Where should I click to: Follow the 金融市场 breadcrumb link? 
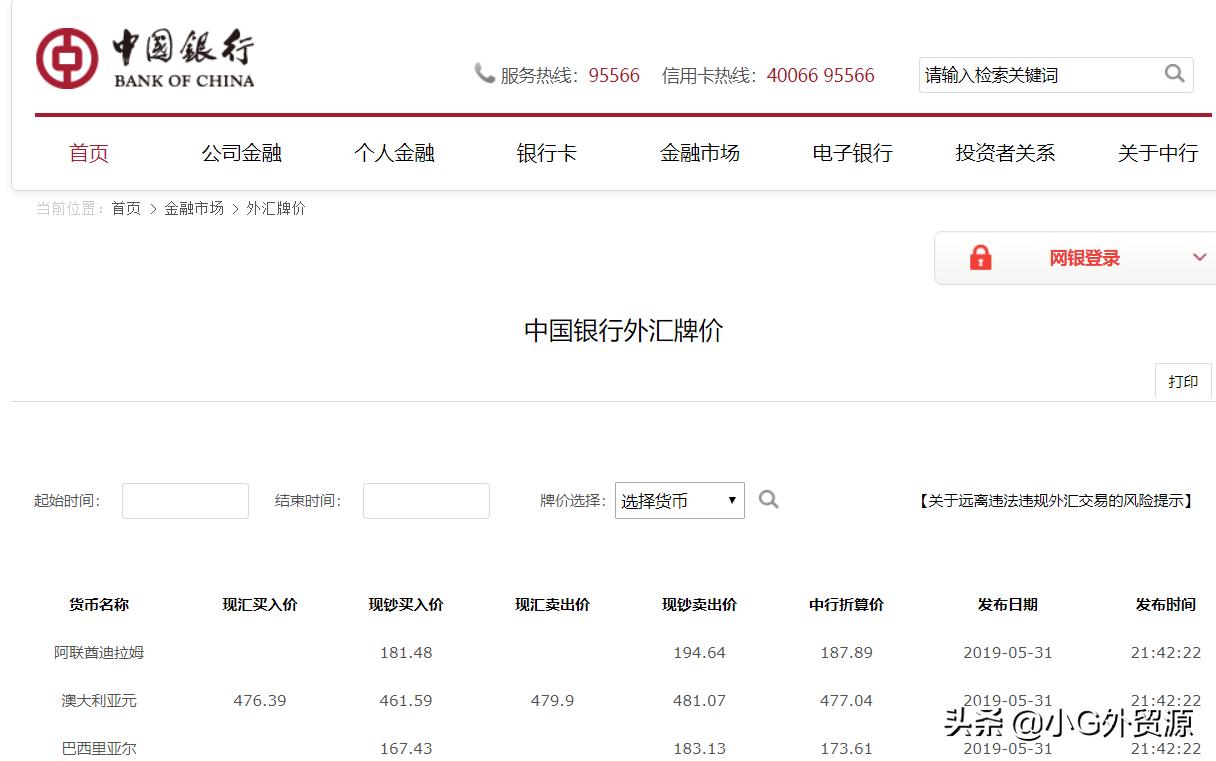tap(192, 208)
